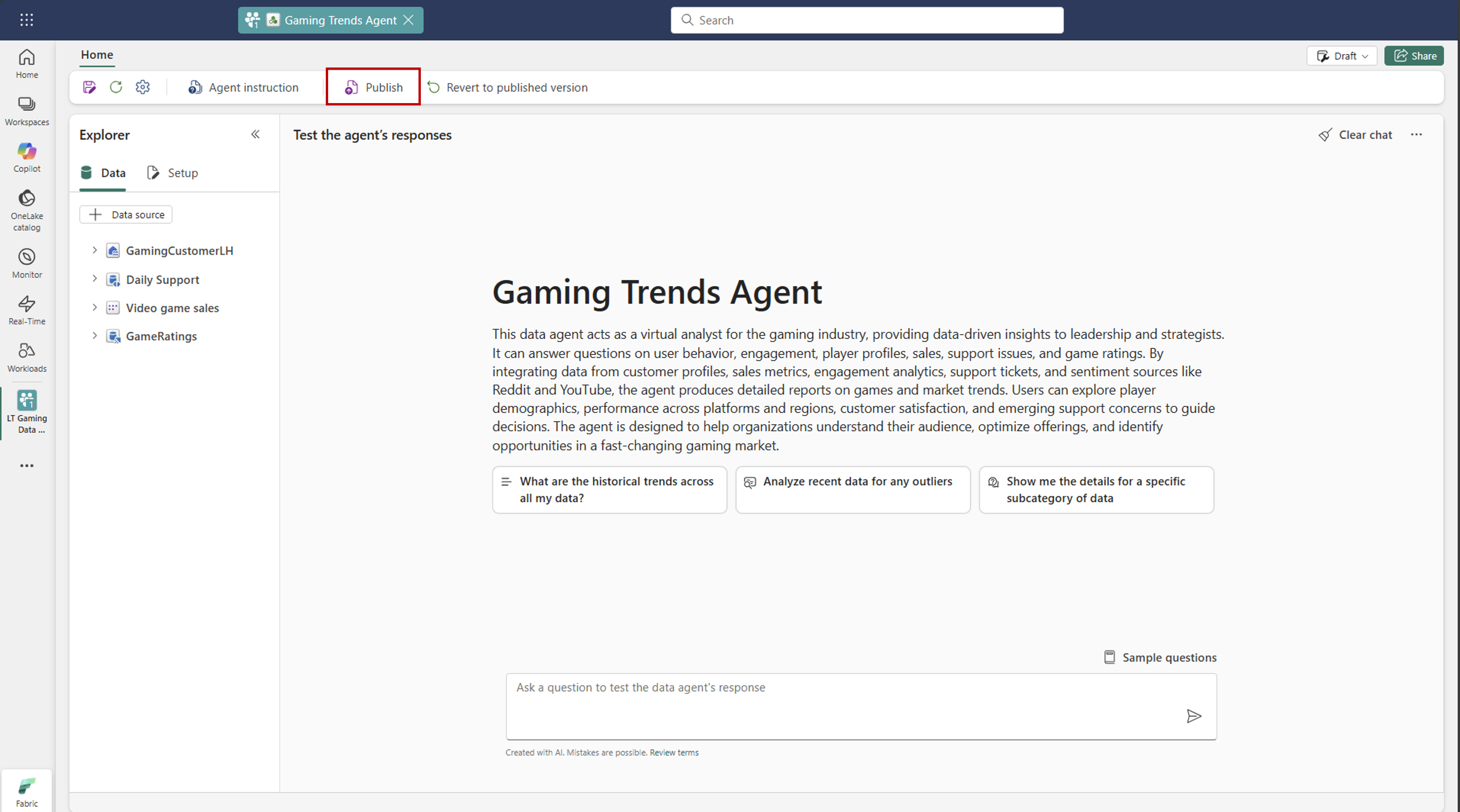Click the question input text box
This screenshot has height=812, width=1460.
(x=839, y=703)
